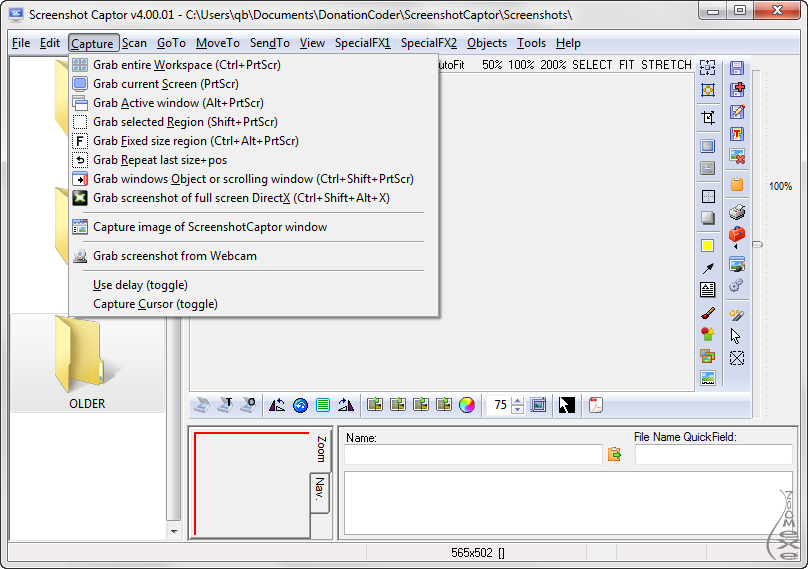Select the text box object tool
The width and height of the screenshot is (808, 569).
coord(708,290)
